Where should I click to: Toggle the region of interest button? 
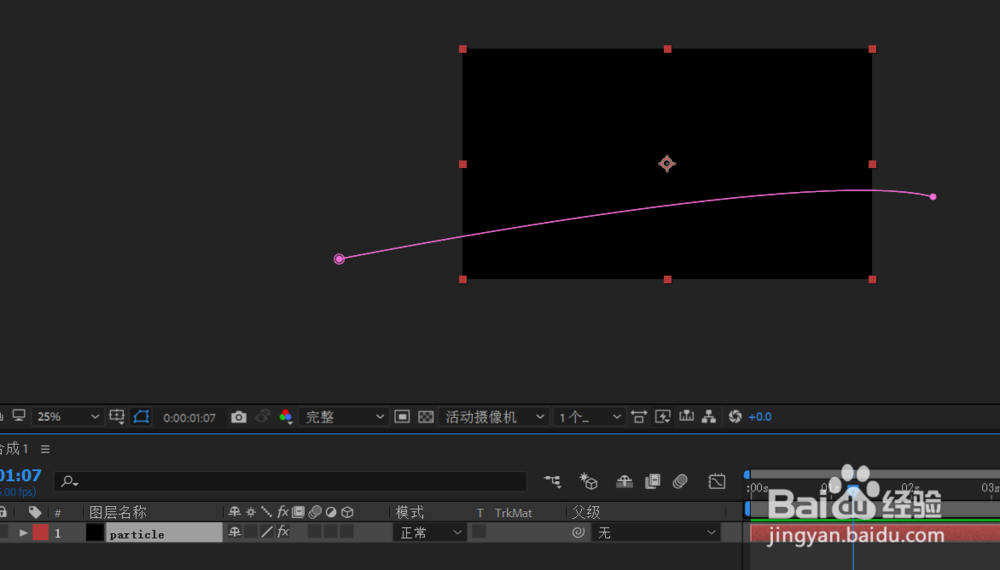point(402,417)
